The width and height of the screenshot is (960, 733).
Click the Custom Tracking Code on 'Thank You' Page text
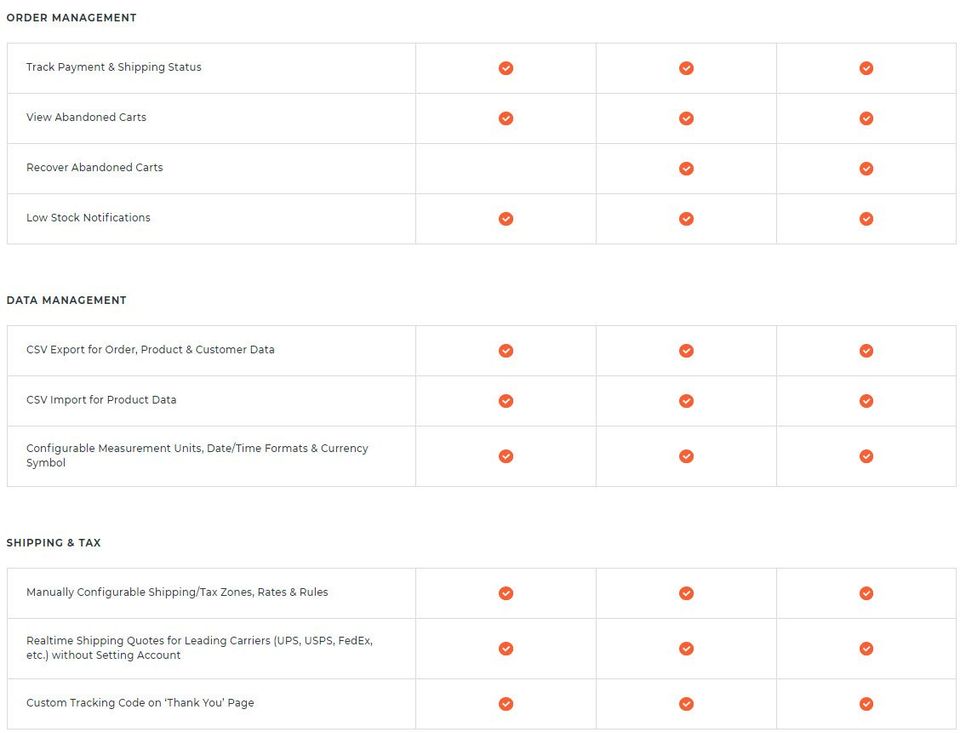(140, 703)
